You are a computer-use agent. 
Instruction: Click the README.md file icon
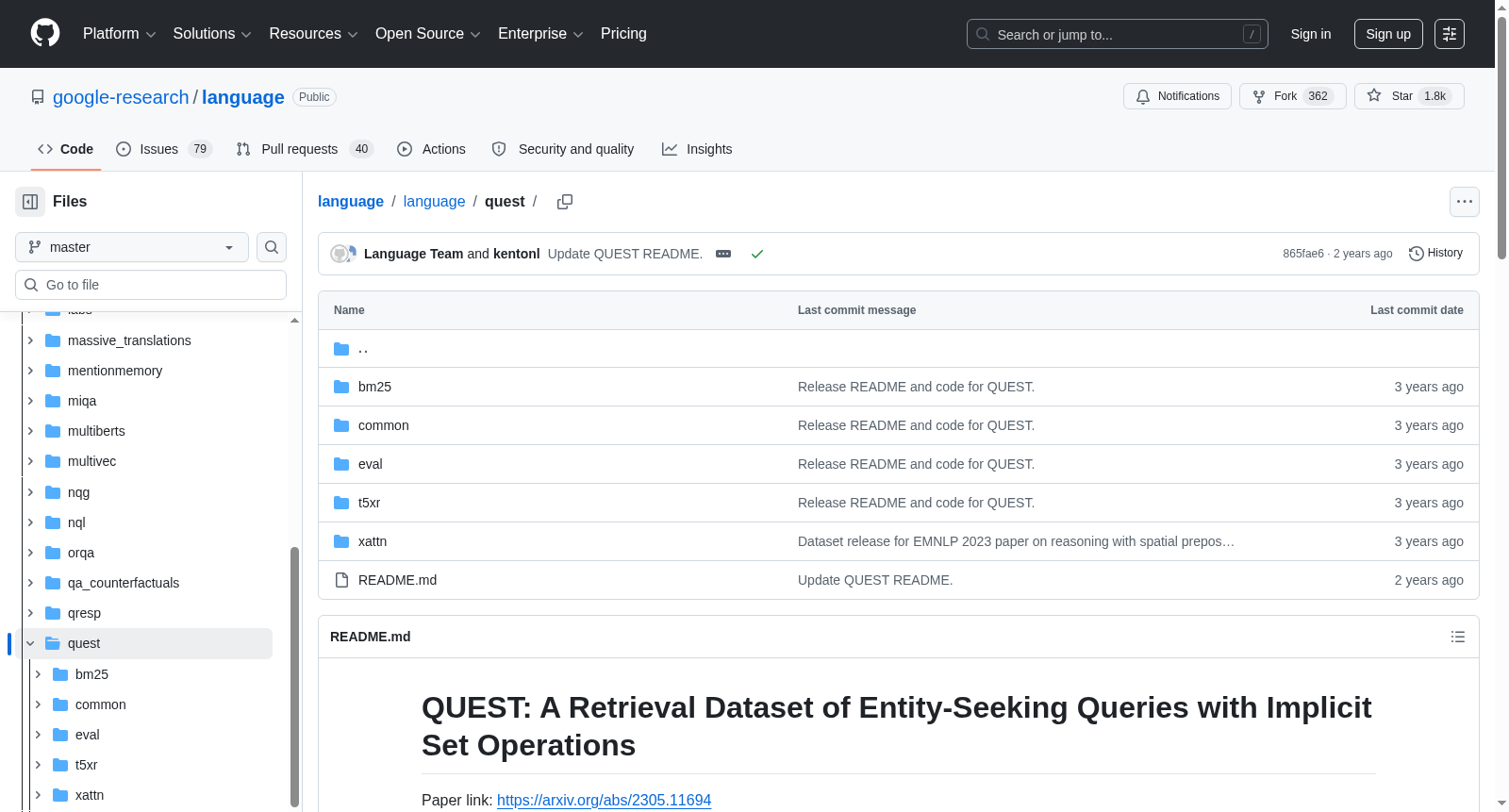pos(341,580)
